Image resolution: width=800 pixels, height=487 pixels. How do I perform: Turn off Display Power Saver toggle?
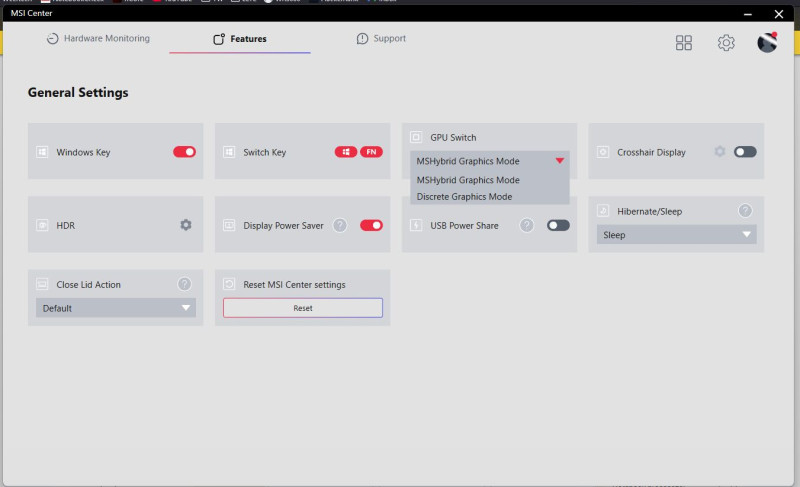coord(371,225)
